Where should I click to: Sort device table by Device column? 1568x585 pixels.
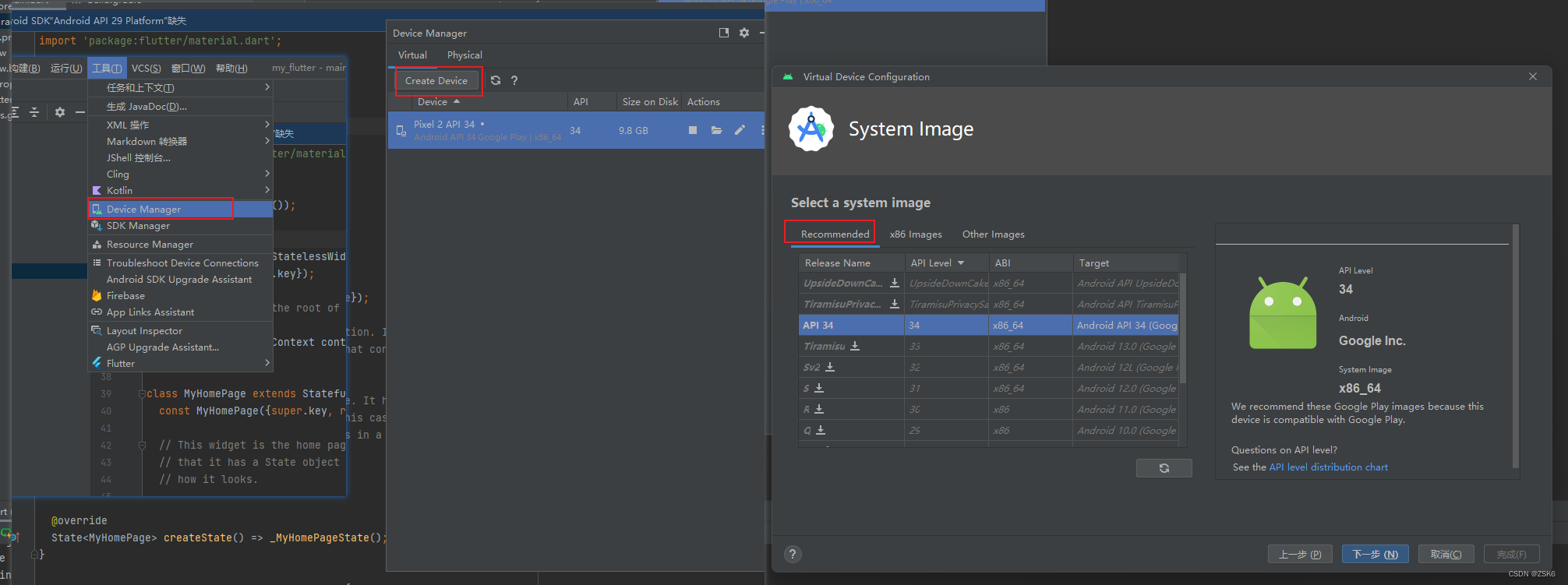(438, 102)
